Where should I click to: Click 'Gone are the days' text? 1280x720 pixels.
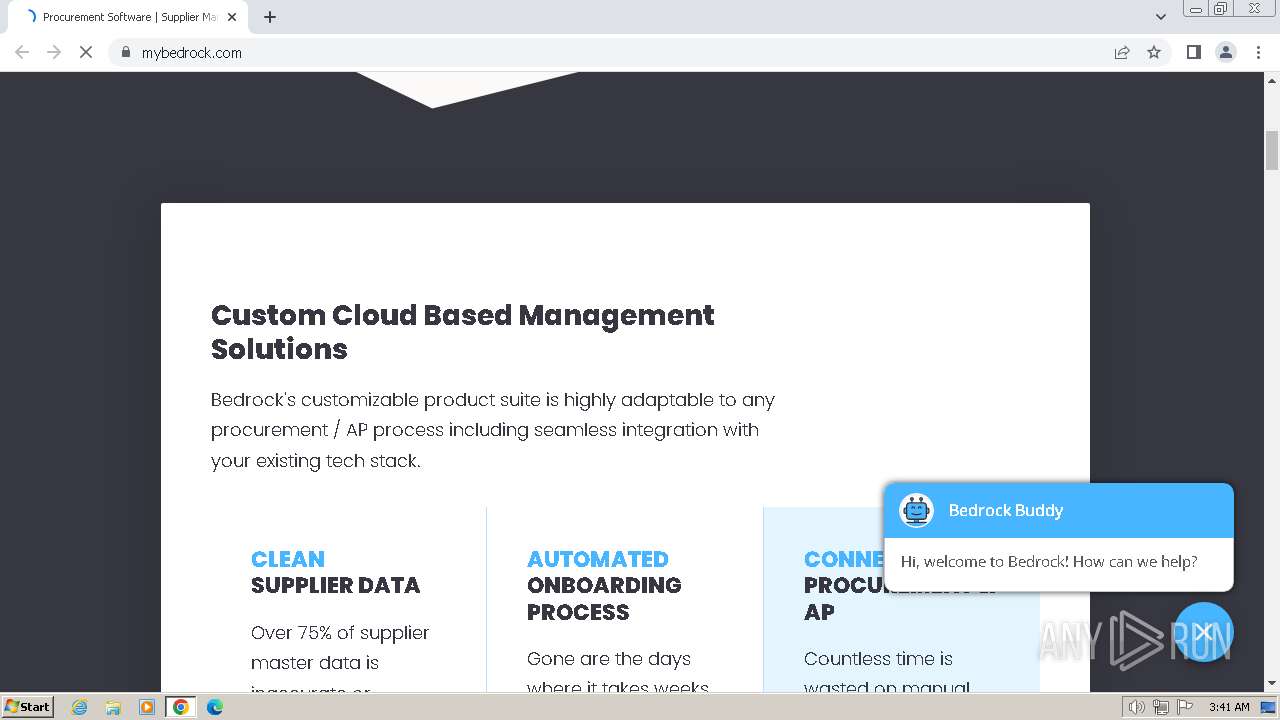(609, 658)
